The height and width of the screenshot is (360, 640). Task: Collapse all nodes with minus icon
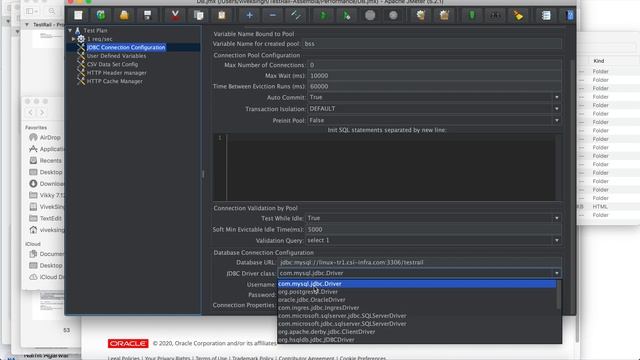pos(273,16)
